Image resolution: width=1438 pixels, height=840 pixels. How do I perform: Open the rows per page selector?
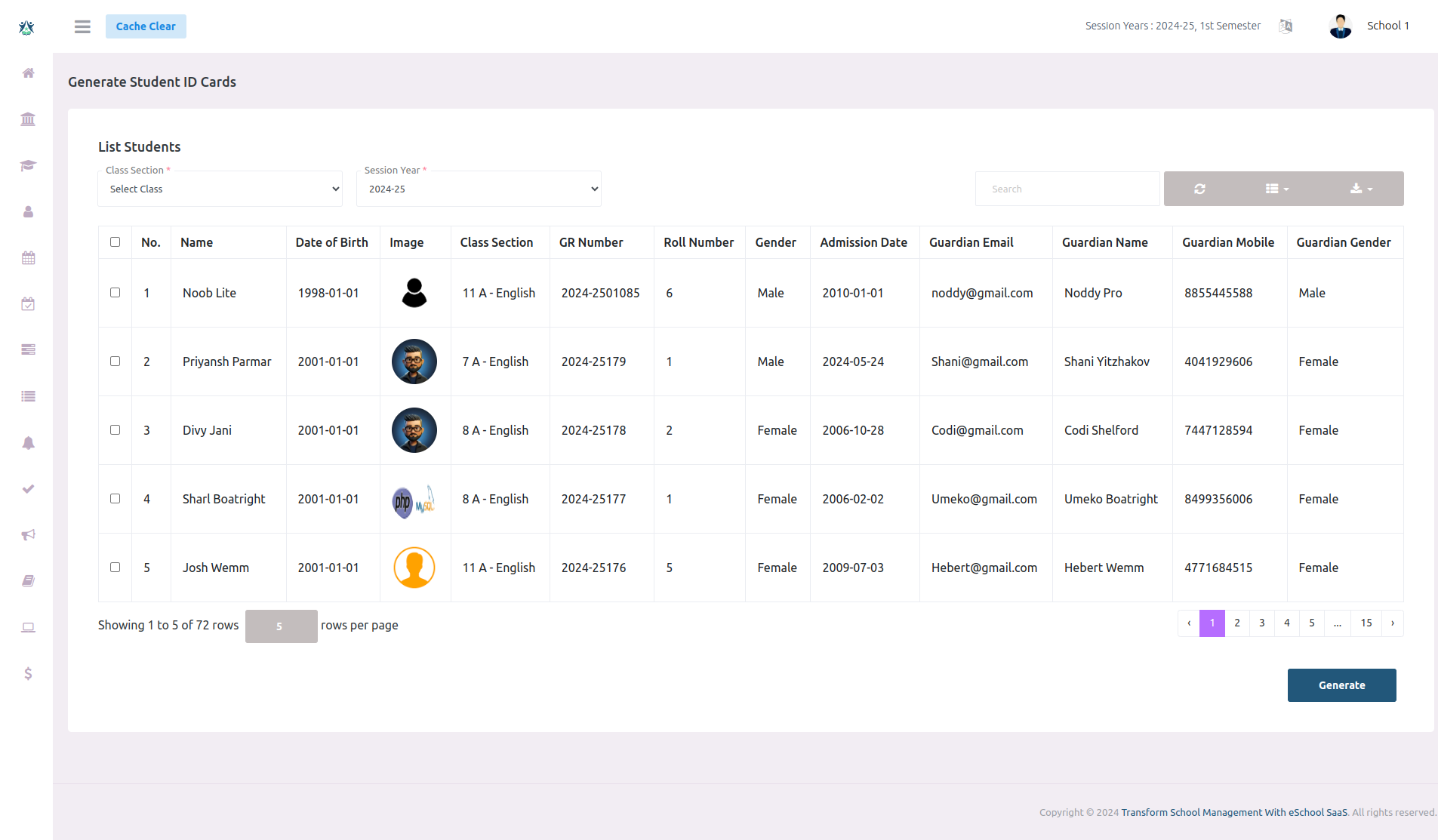281,626
